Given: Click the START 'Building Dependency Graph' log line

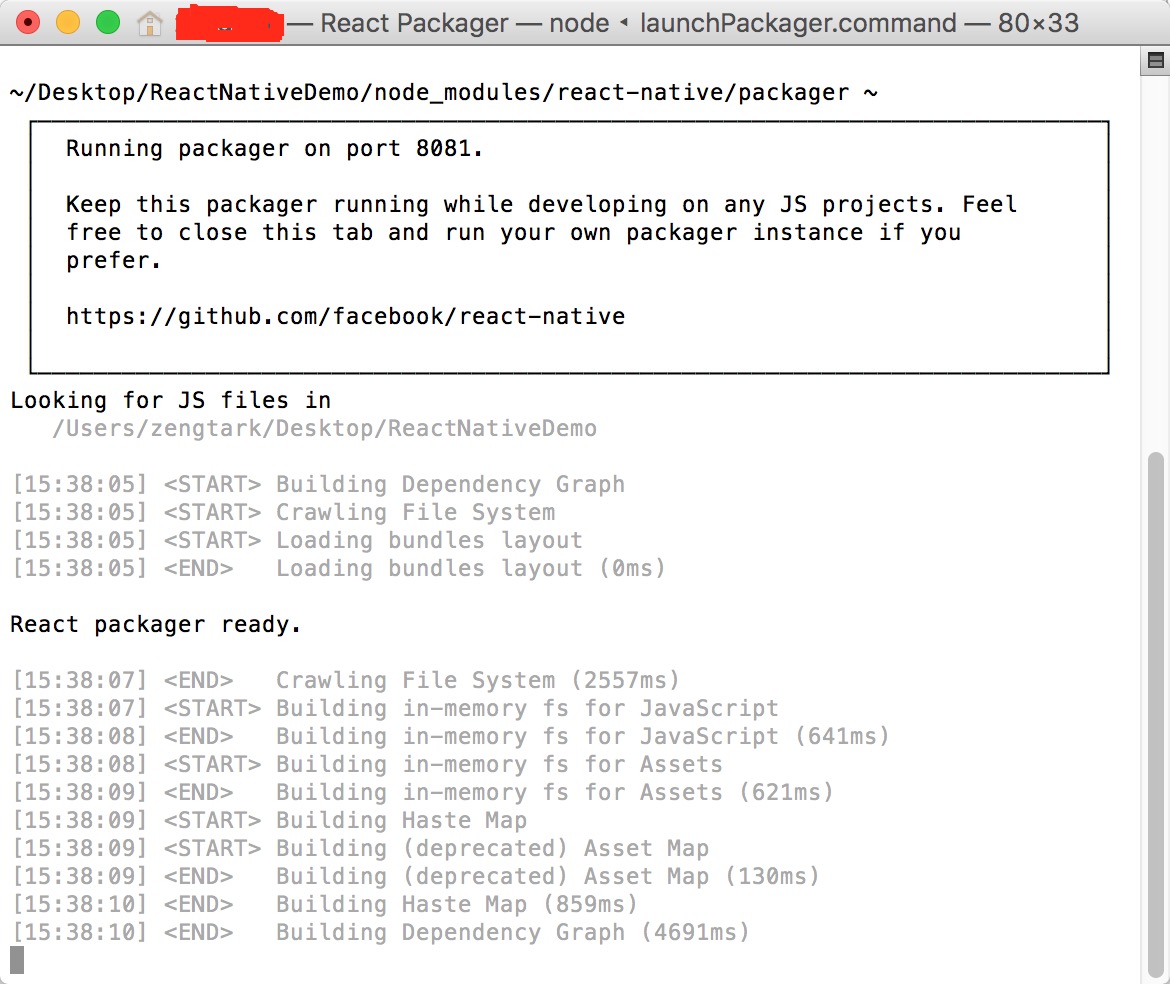Looking at the screenshot, I should pos(319,484).
